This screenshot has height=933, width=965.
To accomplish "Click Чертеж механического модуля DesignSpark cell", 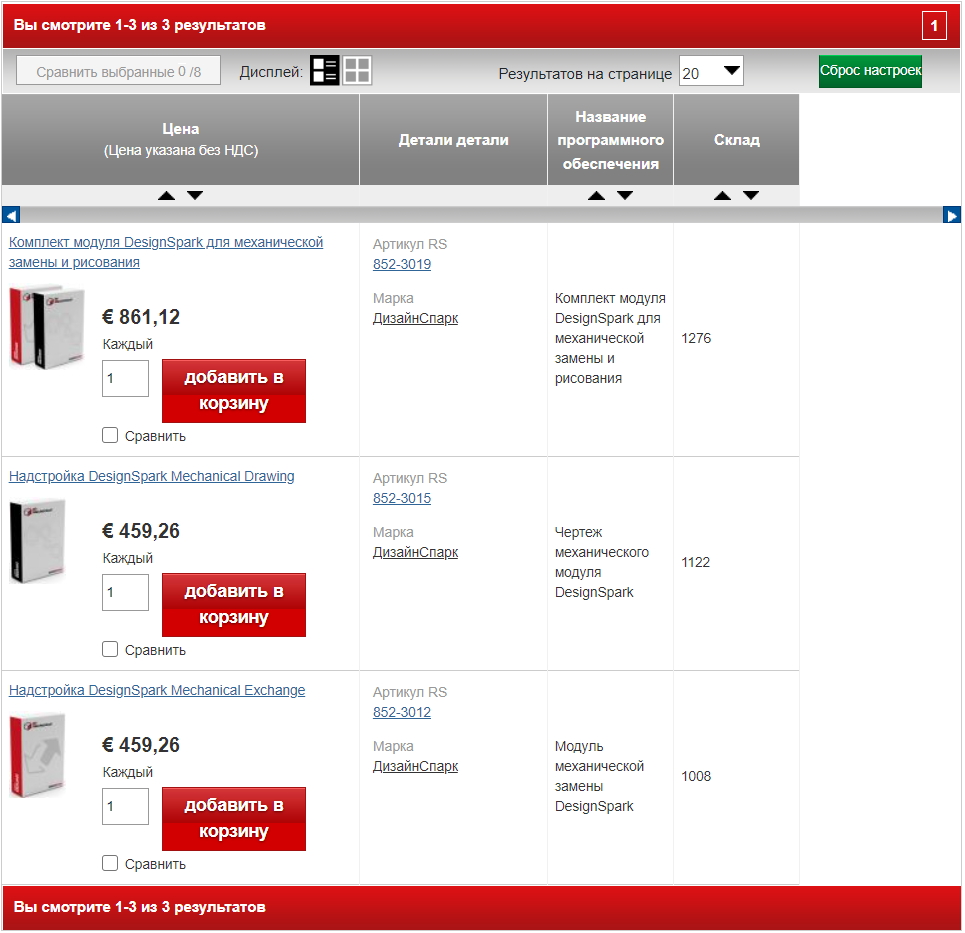I will coord(602,563).
